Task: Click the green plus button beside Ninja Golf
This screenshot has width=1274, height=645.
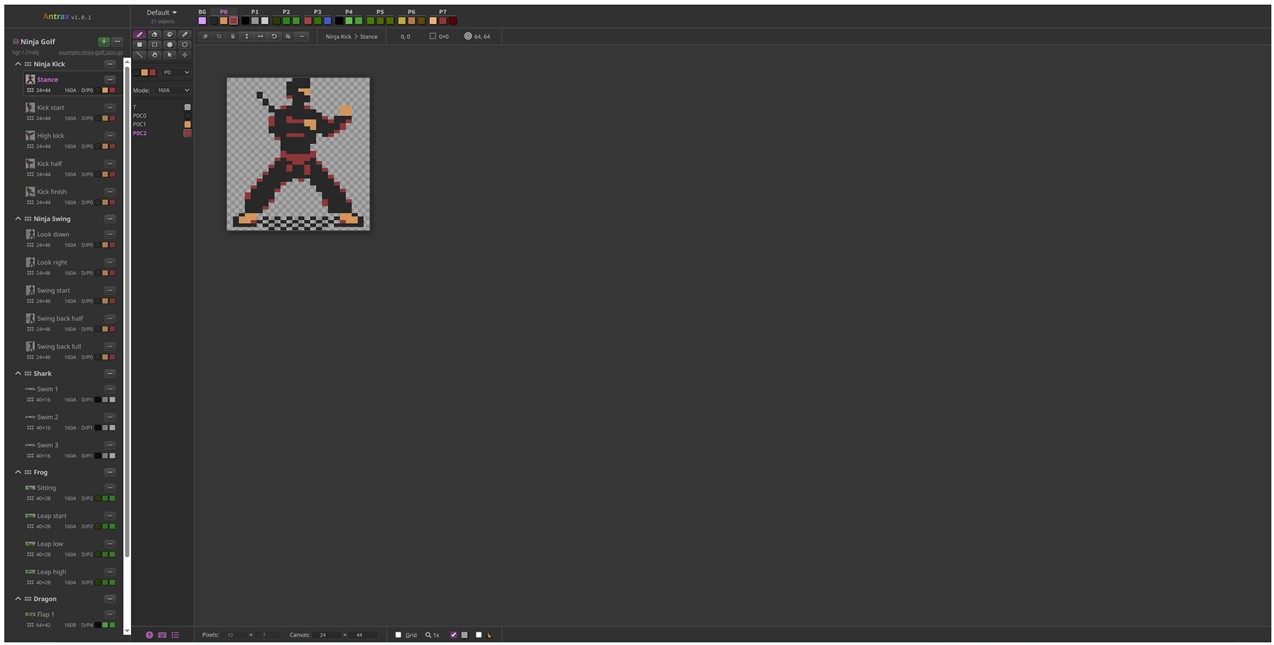Action: (104, 41)
